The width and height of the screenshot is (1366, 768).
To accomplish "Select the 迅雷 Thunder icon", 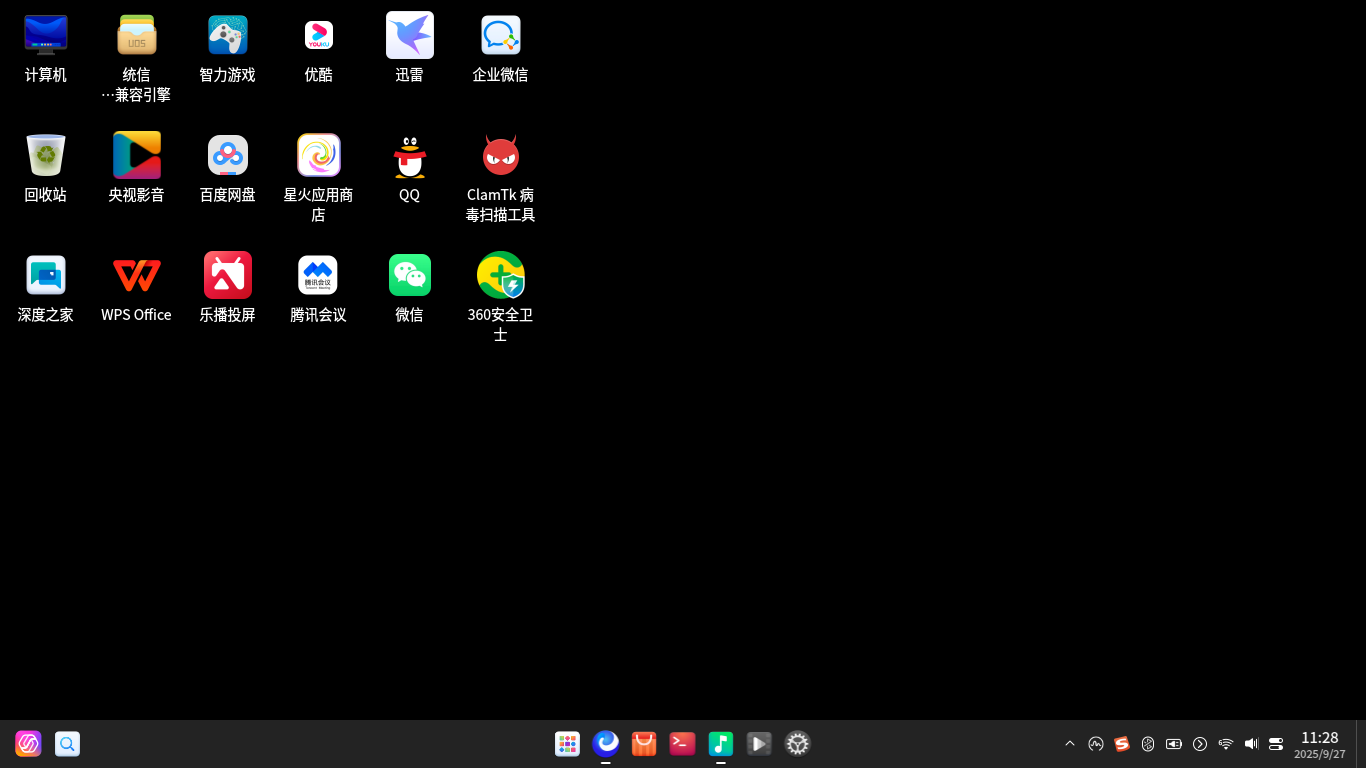I will 410,35.
